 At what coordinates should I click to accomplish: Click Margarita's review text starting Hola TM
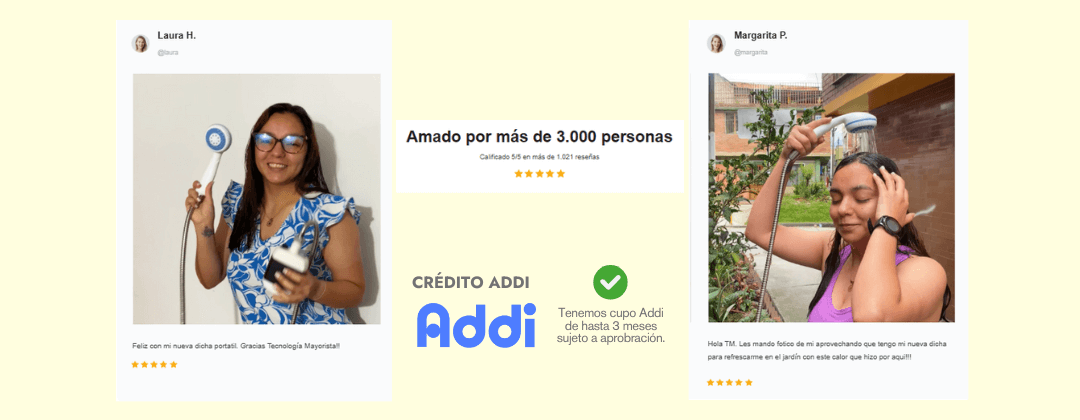coord(827,350)
